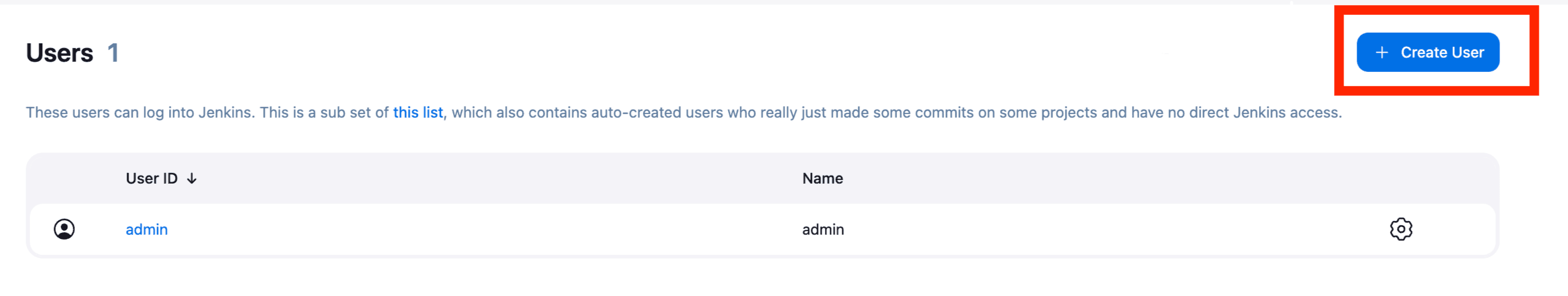Click the empty header cell above the avatar icon
The height and width of the screenshot is (296, 1568).
pos(64,179)
